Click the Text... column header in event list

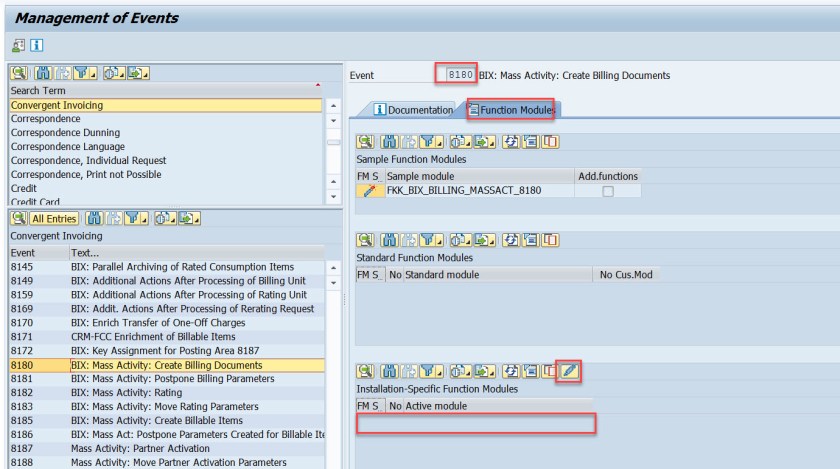point(197,252)
